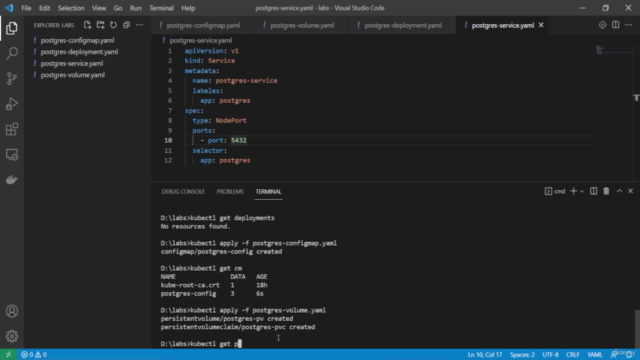Switch to the Problems panel tab

(230, 191)
